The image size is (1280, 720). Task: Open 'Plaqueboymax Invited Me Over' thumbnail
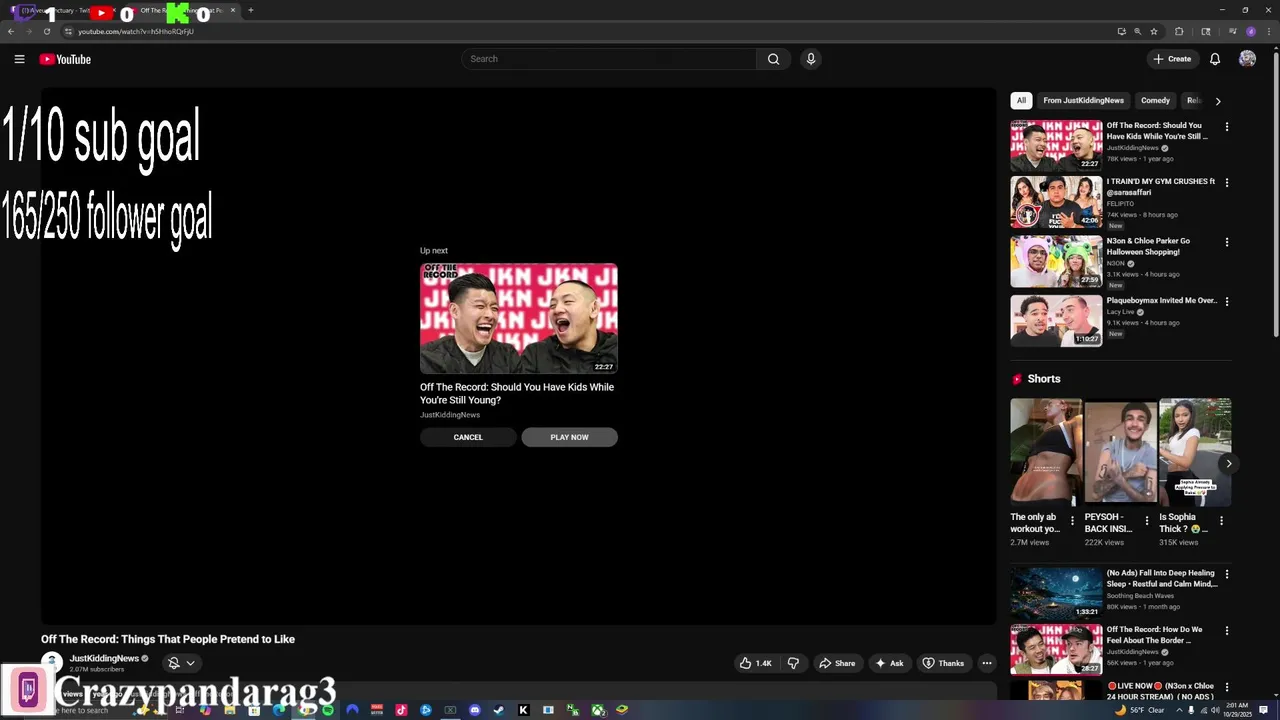click(1056, 320)
